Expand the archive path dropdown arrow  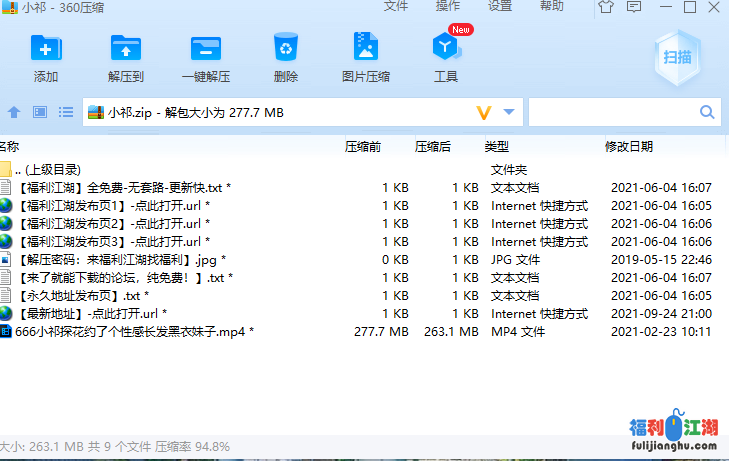point(510,112)
